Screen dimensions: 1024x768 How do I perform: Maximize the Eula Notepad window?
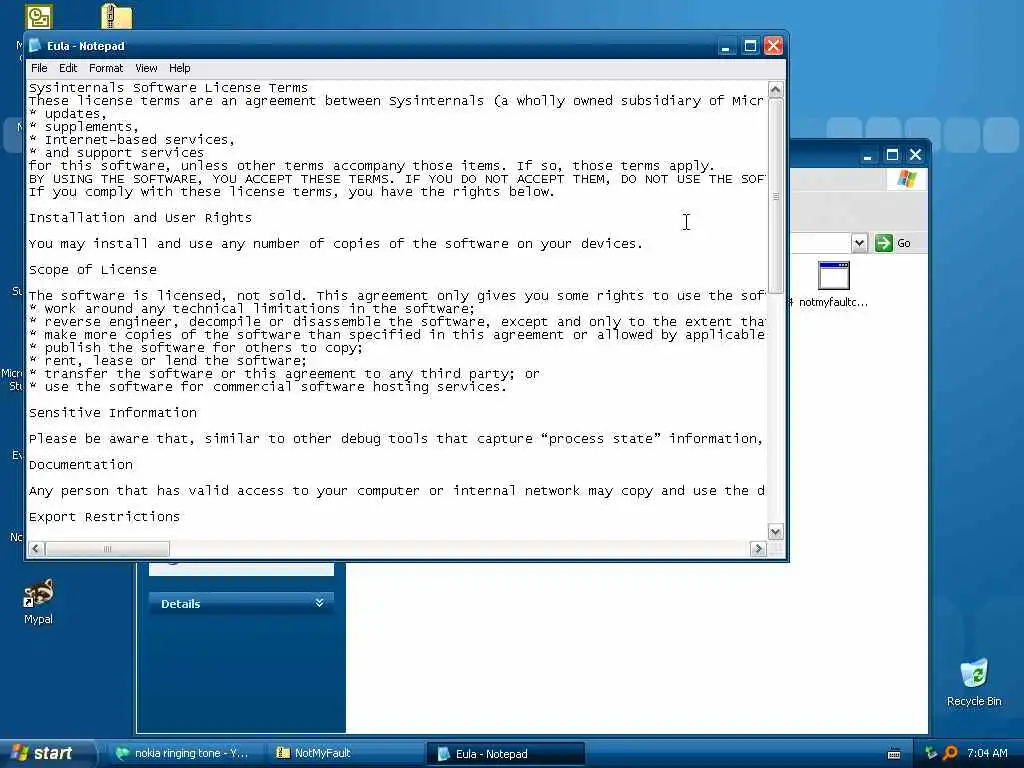tap(750, 46)
